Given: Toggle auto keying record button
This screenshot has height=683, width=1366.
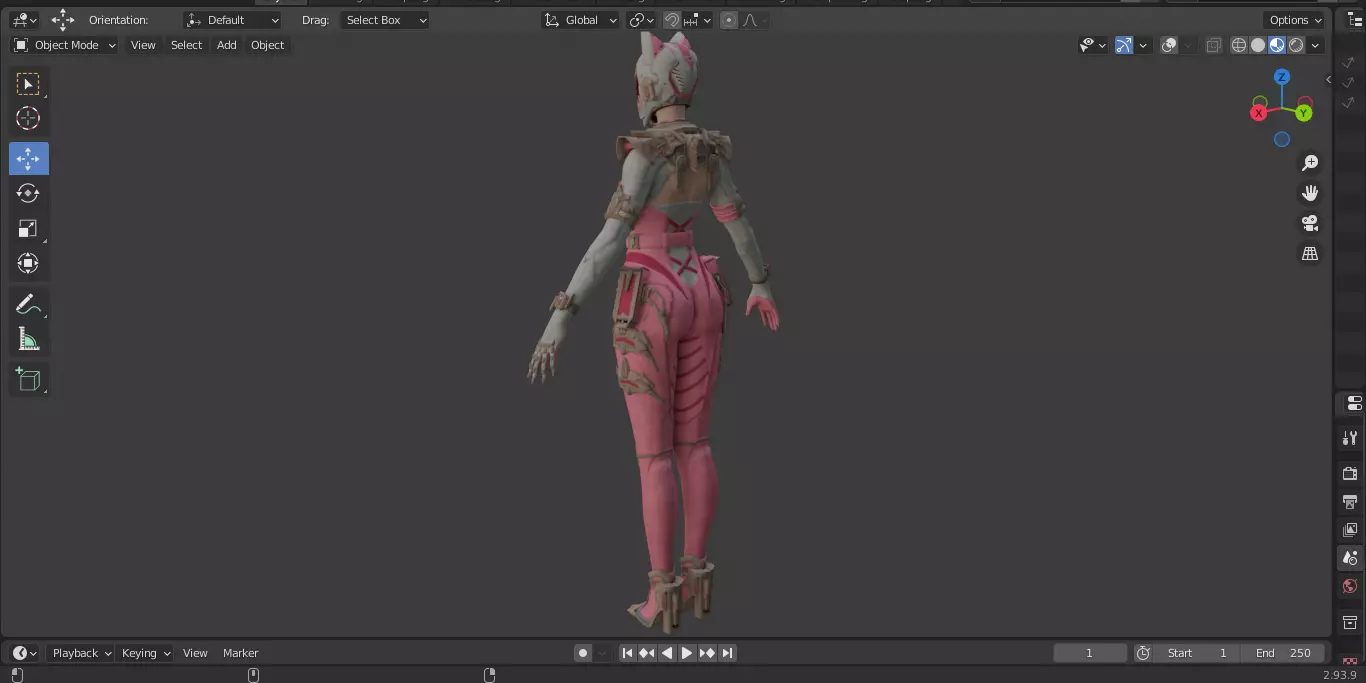Looking at the screenshot, I should (583, 653).
